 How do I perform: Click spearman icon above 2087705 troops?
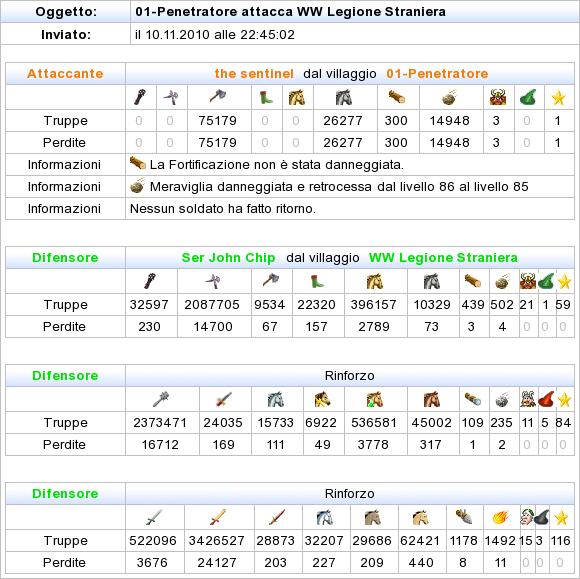pos(213,282)
